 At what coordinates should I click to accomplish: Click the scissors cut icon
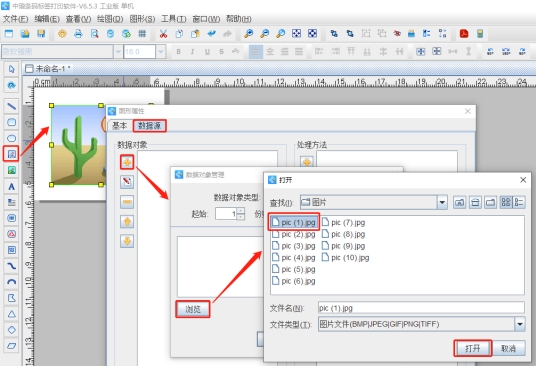[x=163, y=33]
